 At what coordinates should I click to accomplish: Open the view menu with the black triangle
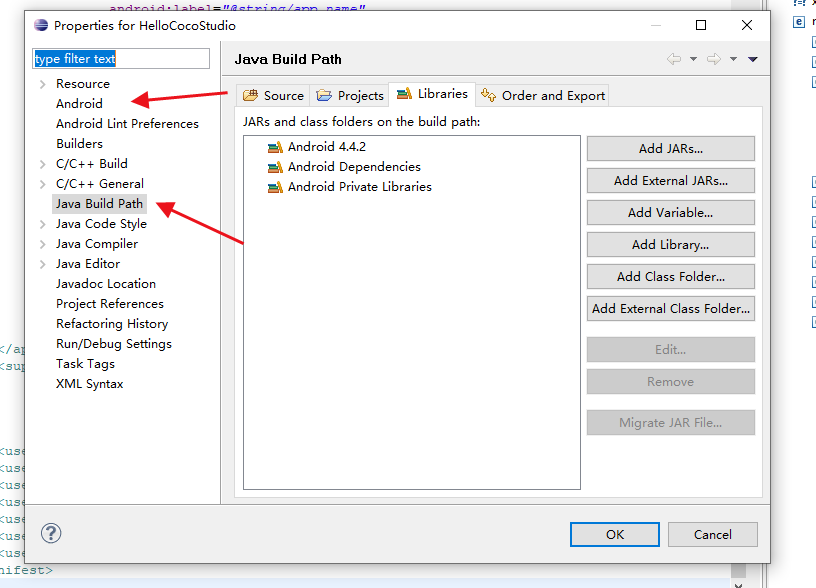[x=753, y=59]
